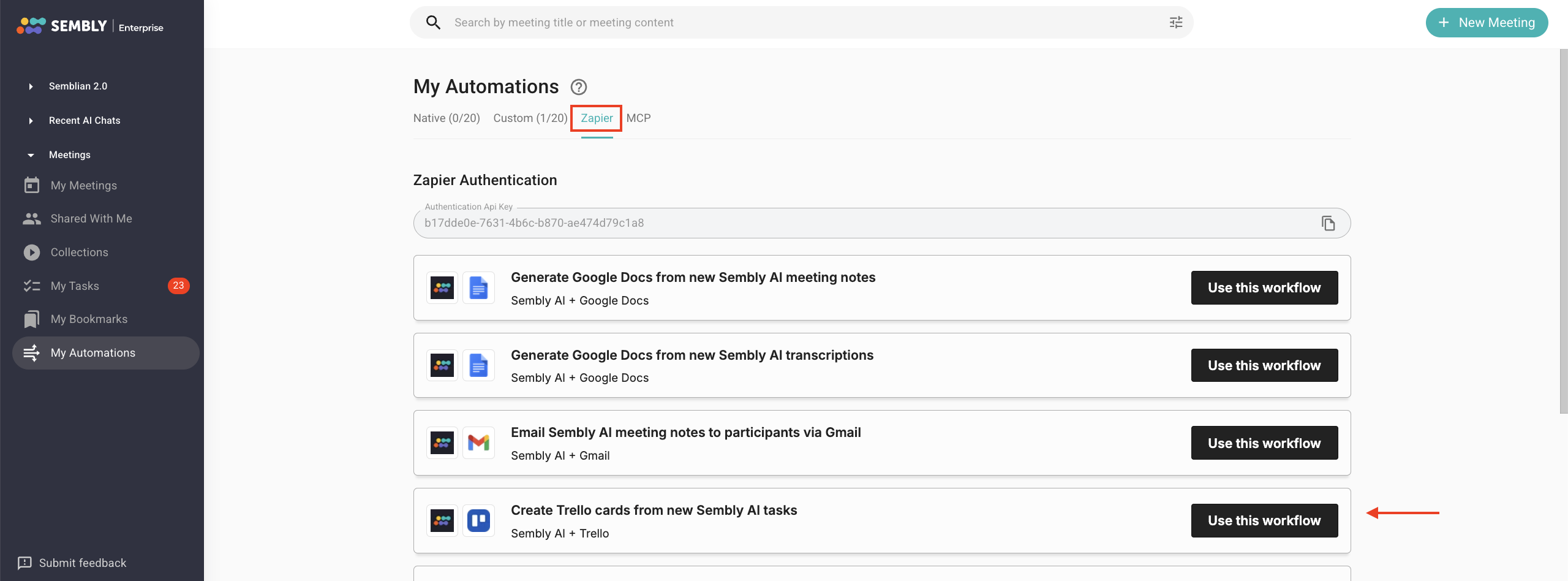Use the Trello cards workflow
Viewport: 1568px width, 581px height.
[x=1264, y=521]
